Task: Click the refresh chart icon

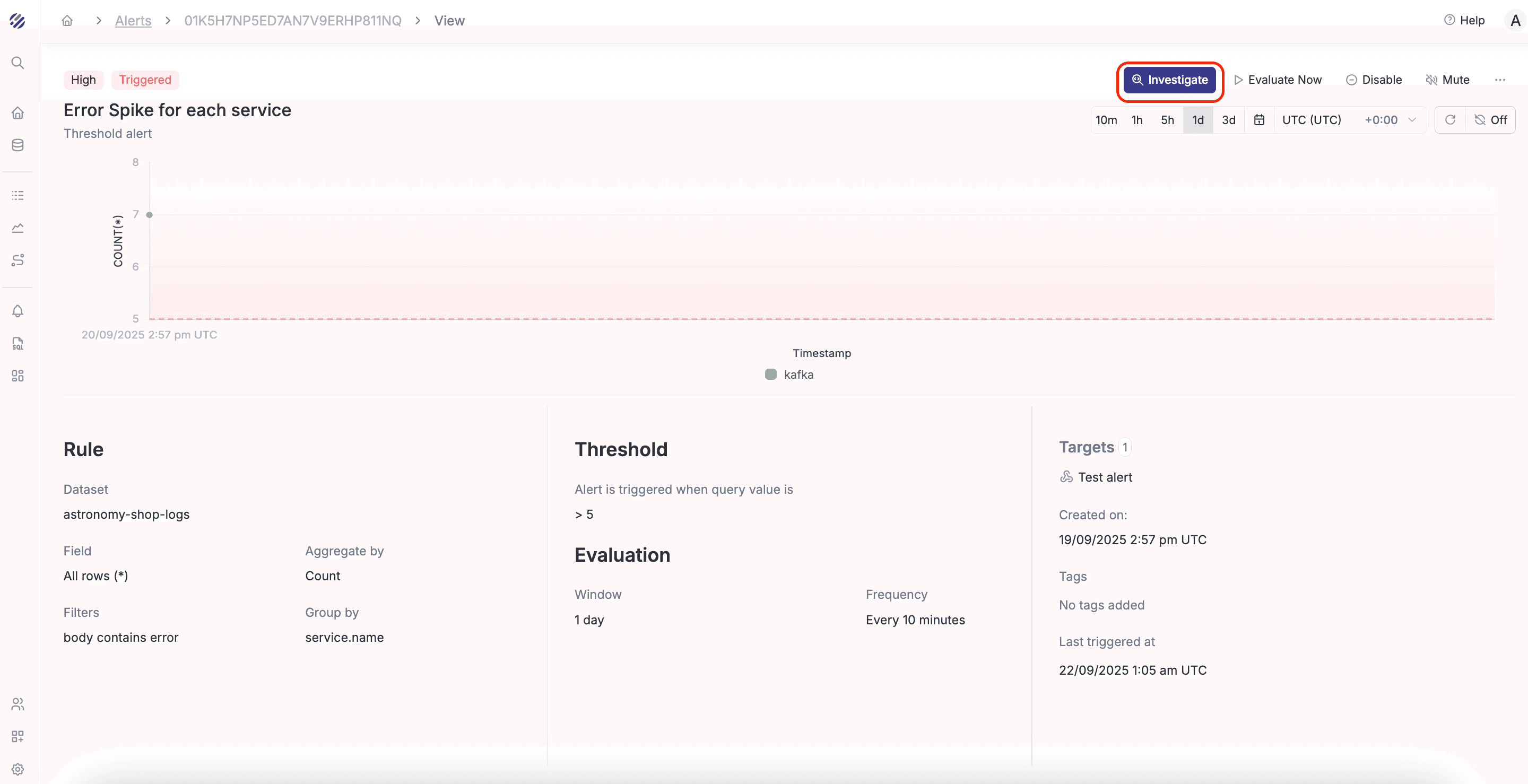Action: pos(1449,120)
